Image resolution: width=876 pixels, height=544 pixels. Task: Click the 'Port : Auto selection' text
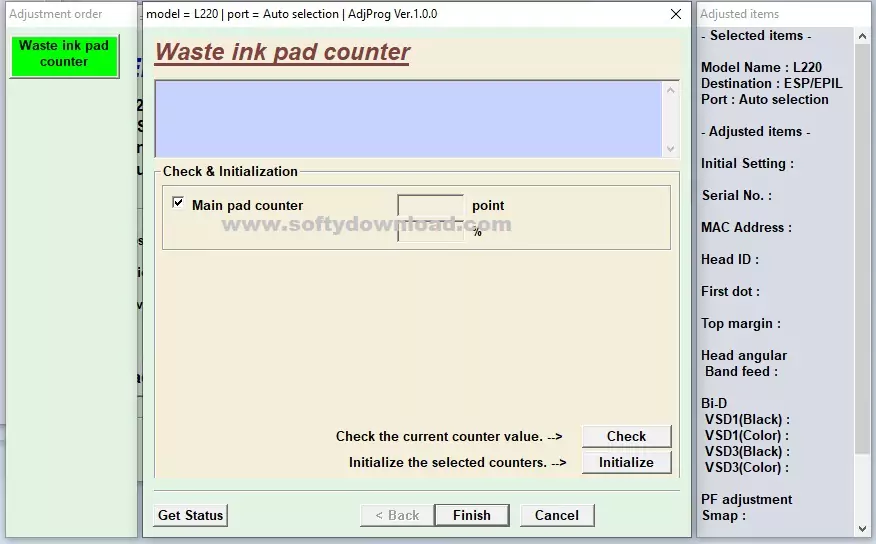click(765, 100)
